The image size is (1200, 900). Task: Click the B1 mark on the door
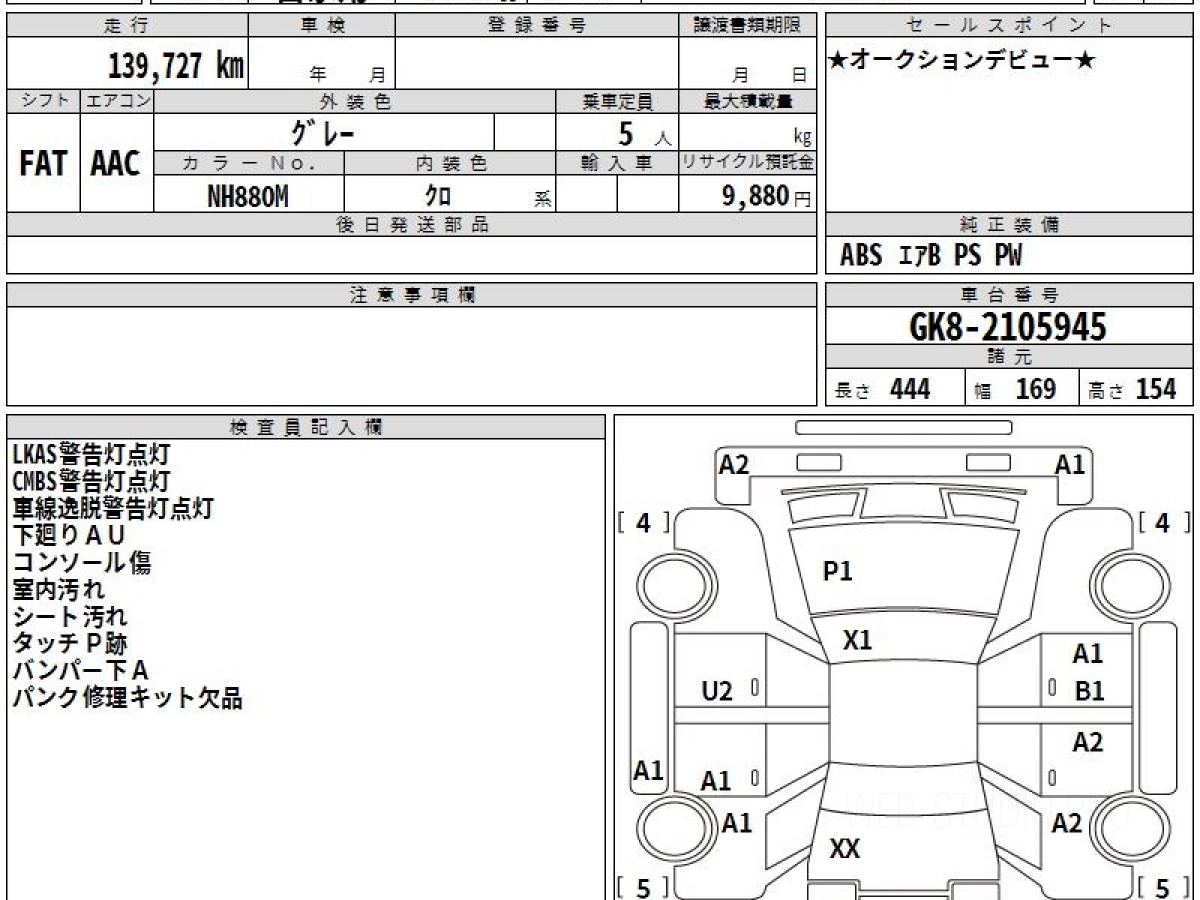[1089, 691]
